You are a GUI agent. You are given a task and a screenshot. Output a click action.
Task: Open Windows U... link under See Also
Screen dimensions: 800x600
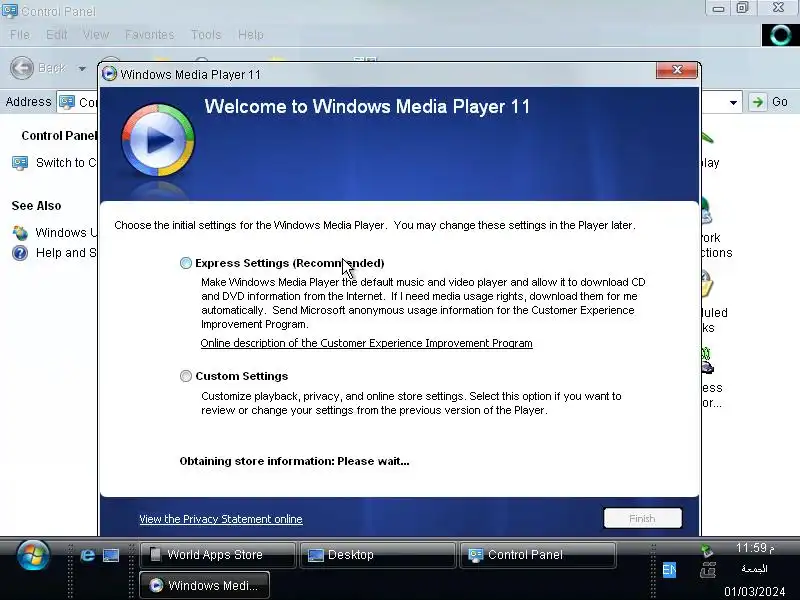66,233
